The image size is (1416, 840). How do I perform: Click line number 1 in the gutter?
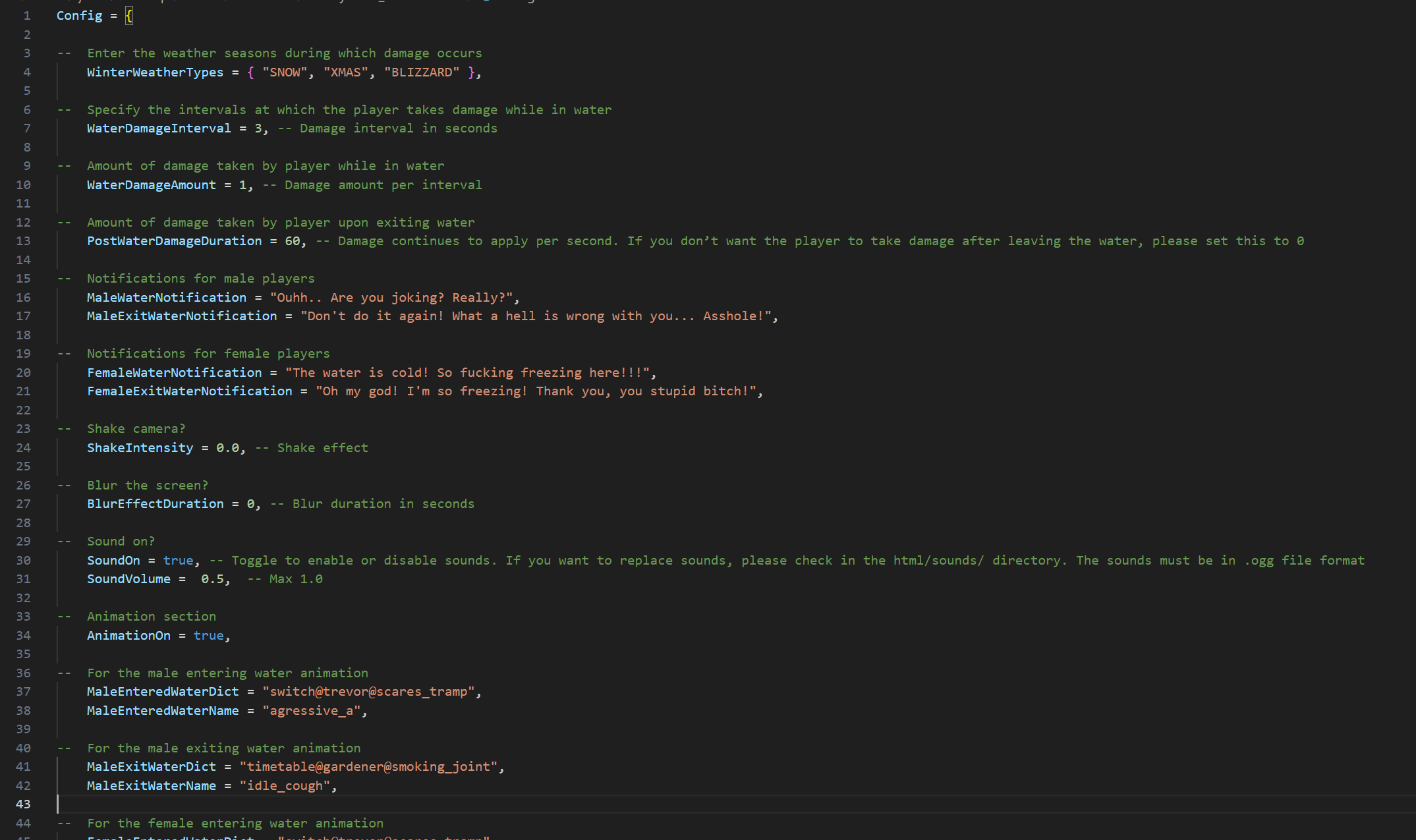(27, 16)
